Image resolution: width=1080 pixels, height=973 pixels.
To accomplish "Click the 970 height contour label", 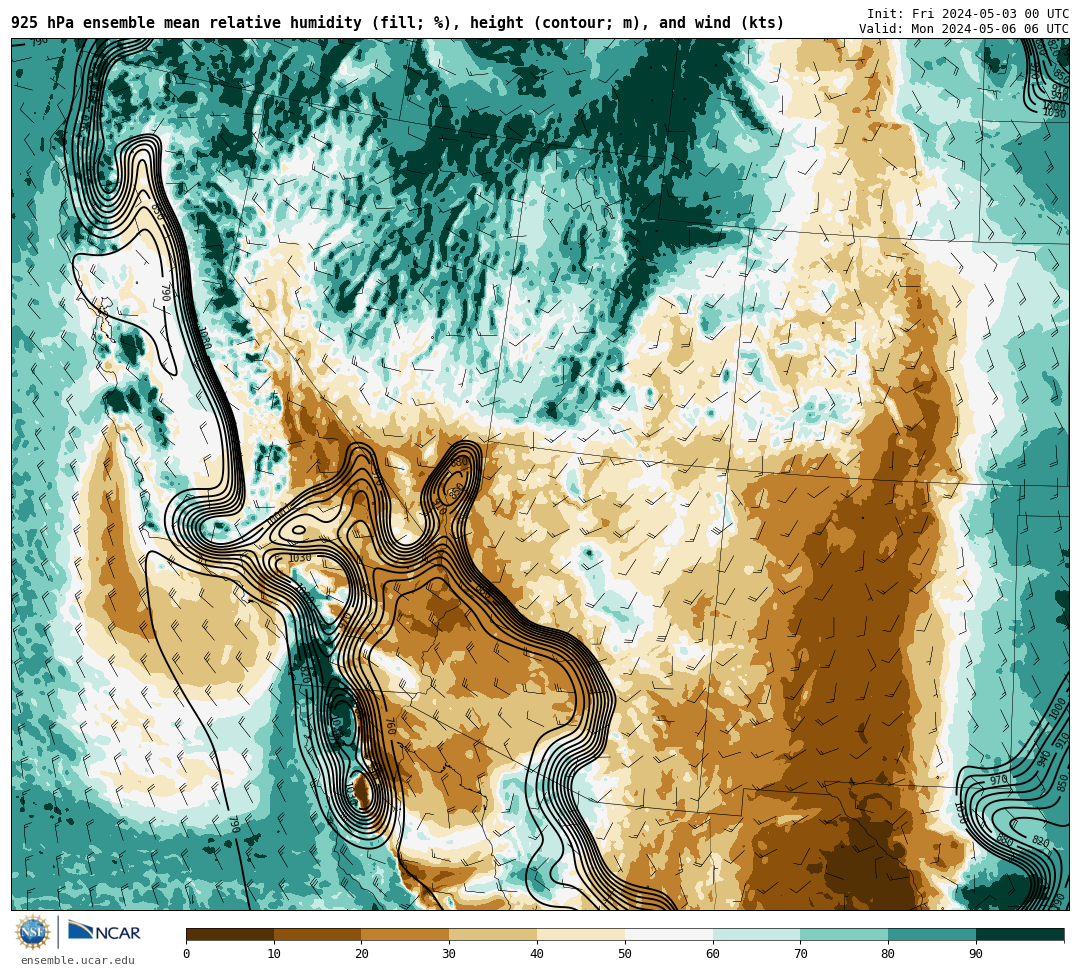I will (x=998, y=780).
